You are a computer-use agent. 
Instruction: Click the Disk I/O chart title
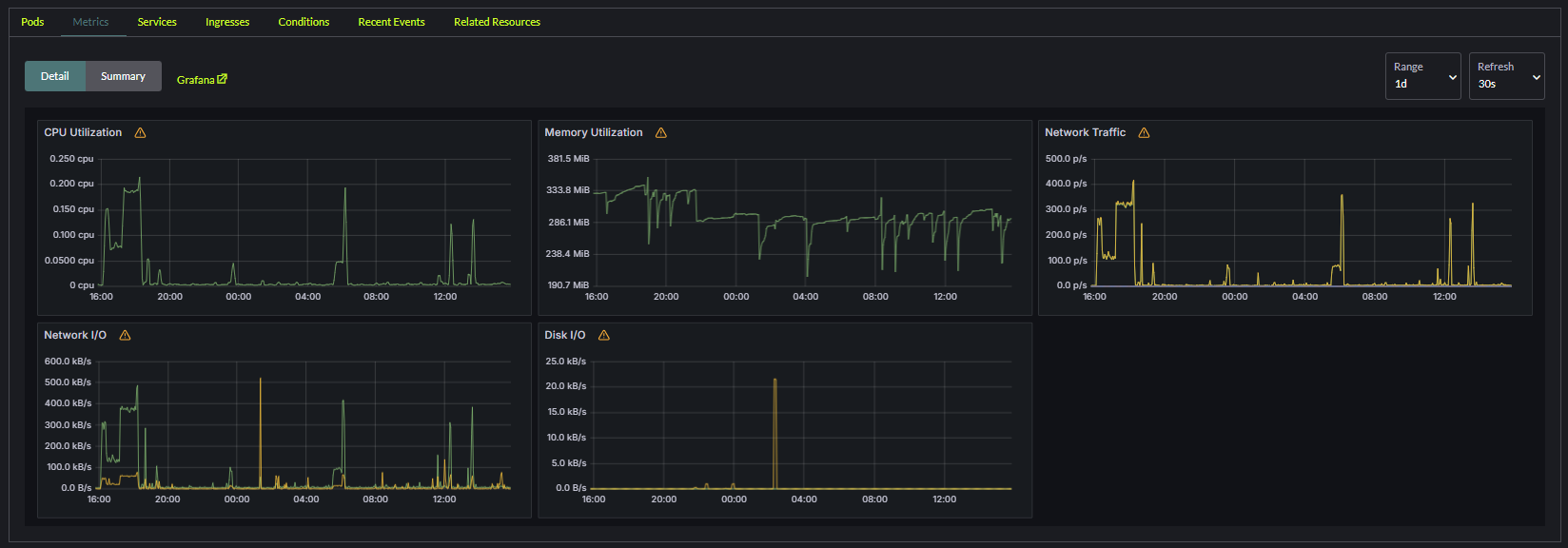click(565, 336)
